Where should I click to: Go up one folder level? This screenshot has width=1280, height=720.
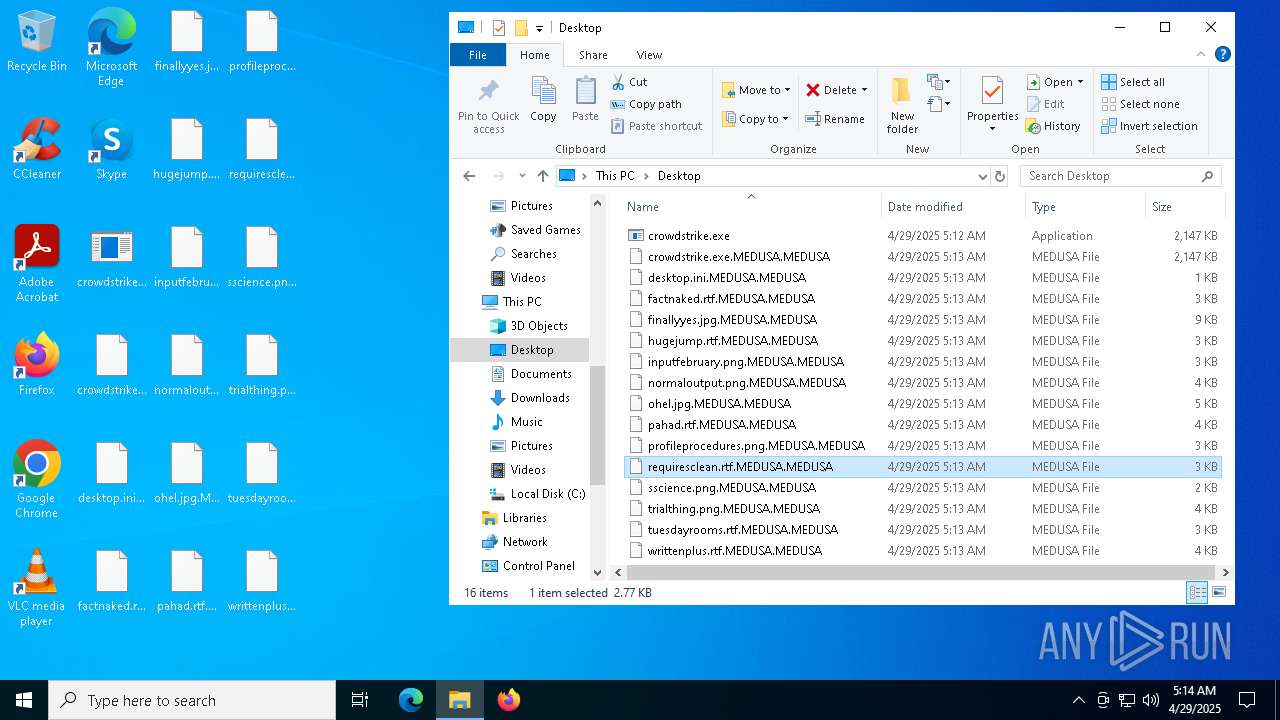542,176
